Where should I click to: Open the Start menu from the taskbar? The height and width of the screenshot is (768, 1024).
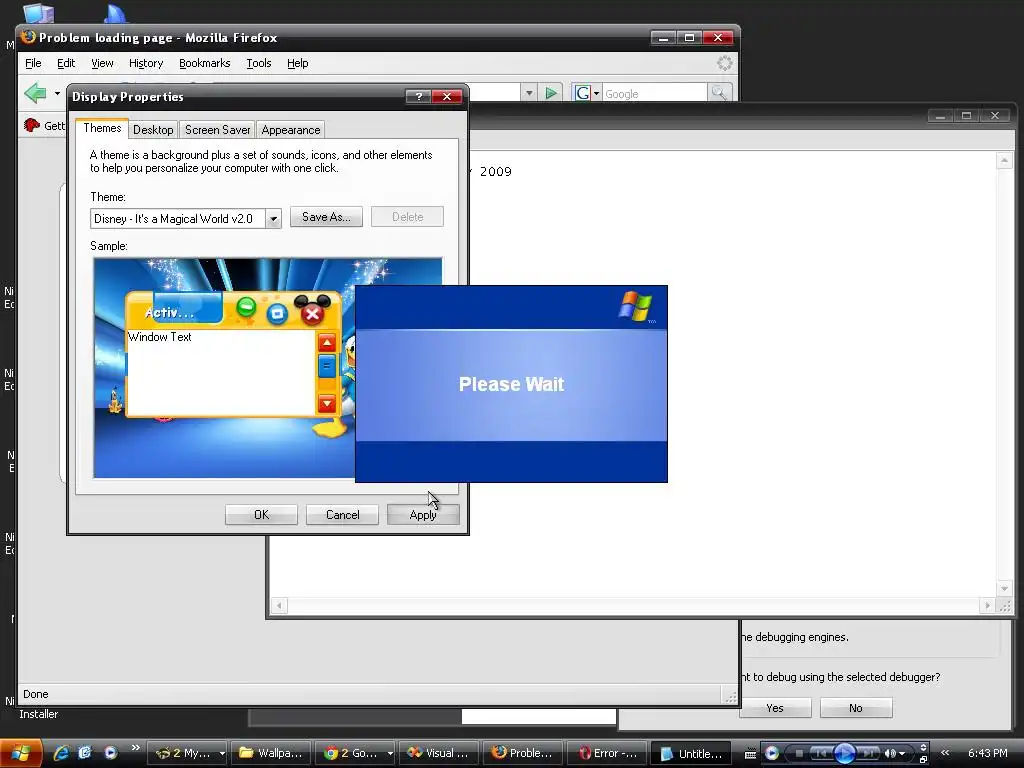click(21, 753)
